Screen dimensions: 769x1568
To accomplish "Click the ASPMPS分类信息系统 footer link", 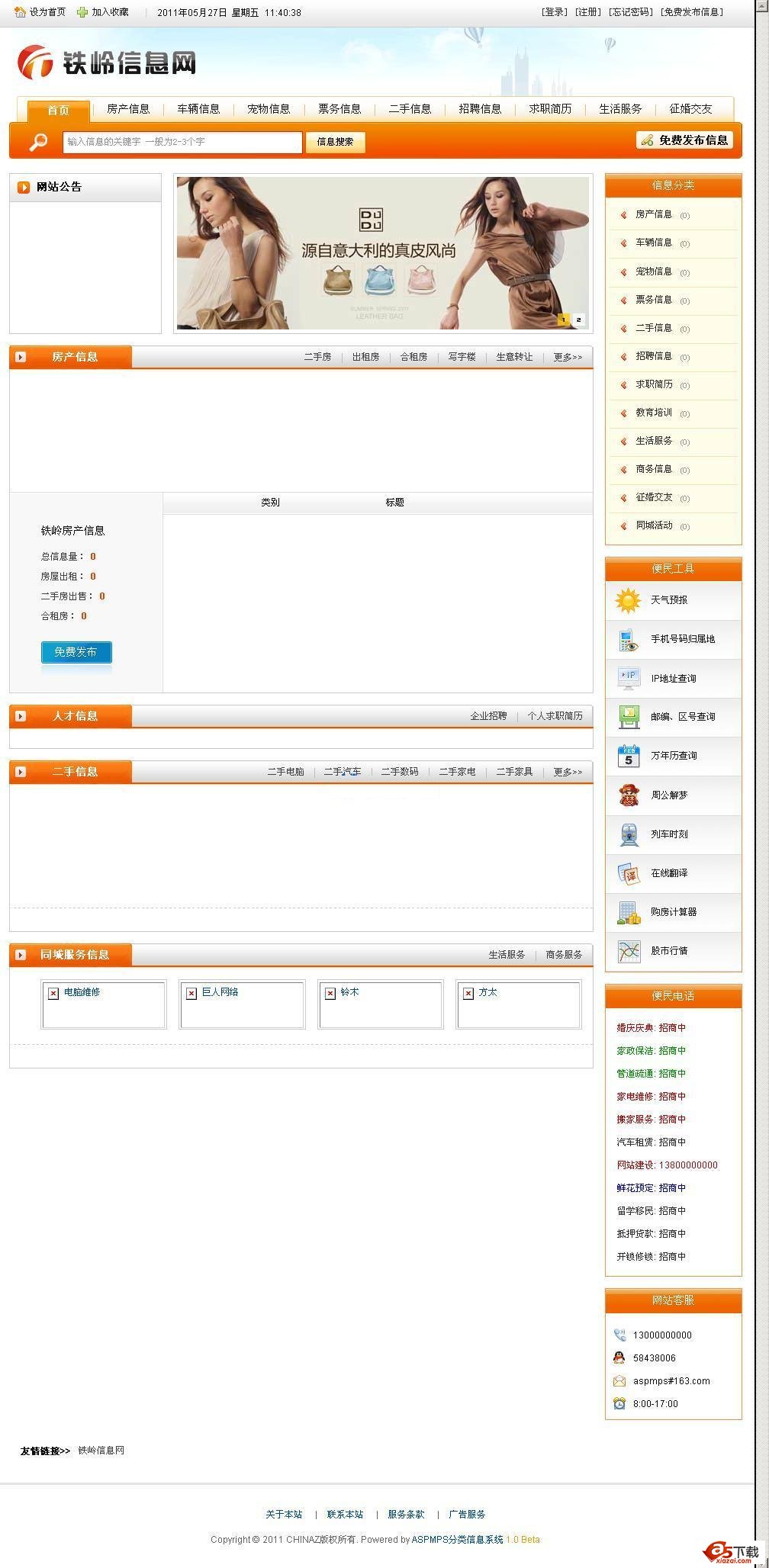I will (x=458, y=1540).
